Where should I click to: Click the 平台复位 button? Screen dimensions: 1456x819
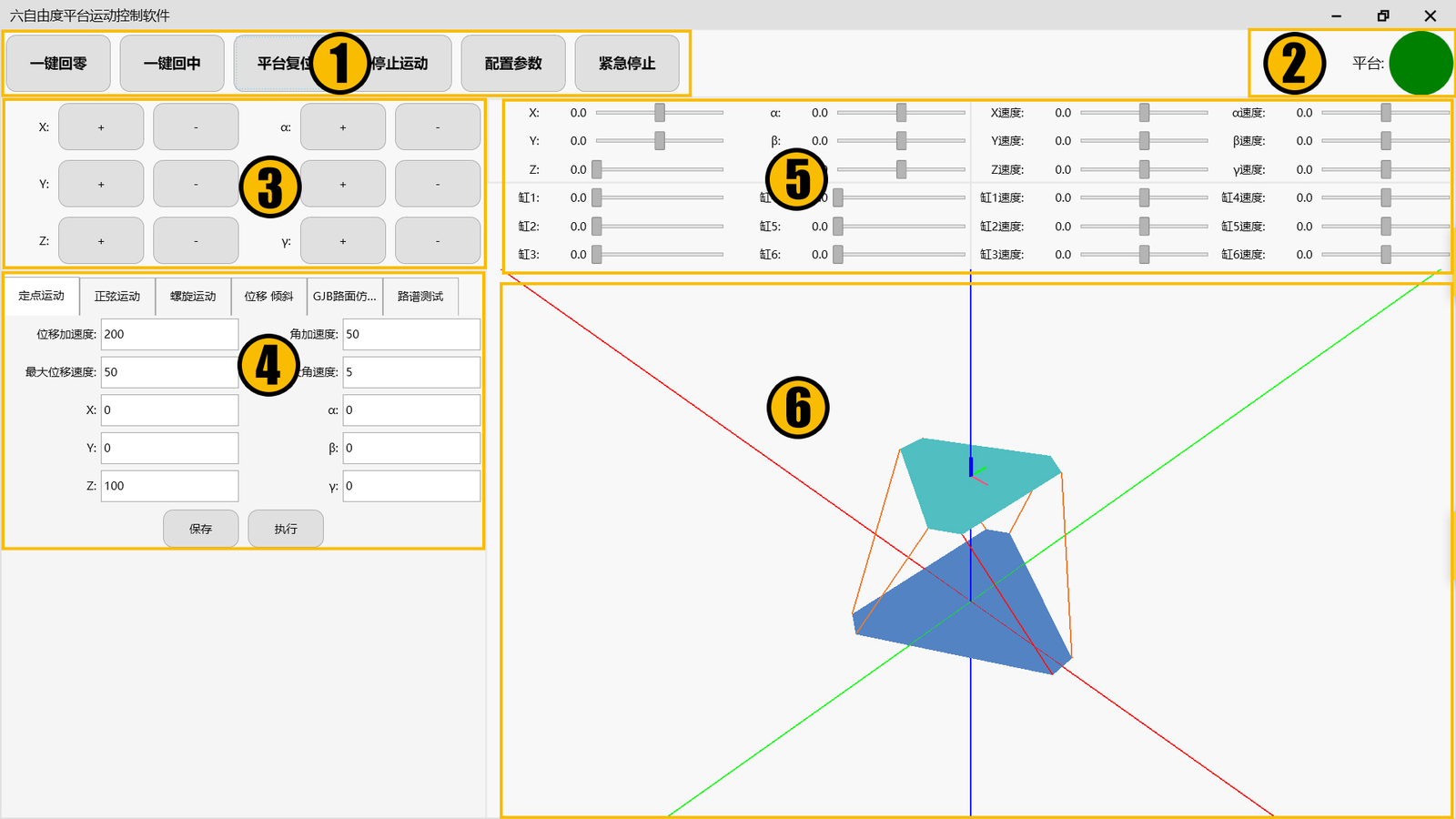coord(286,64)
